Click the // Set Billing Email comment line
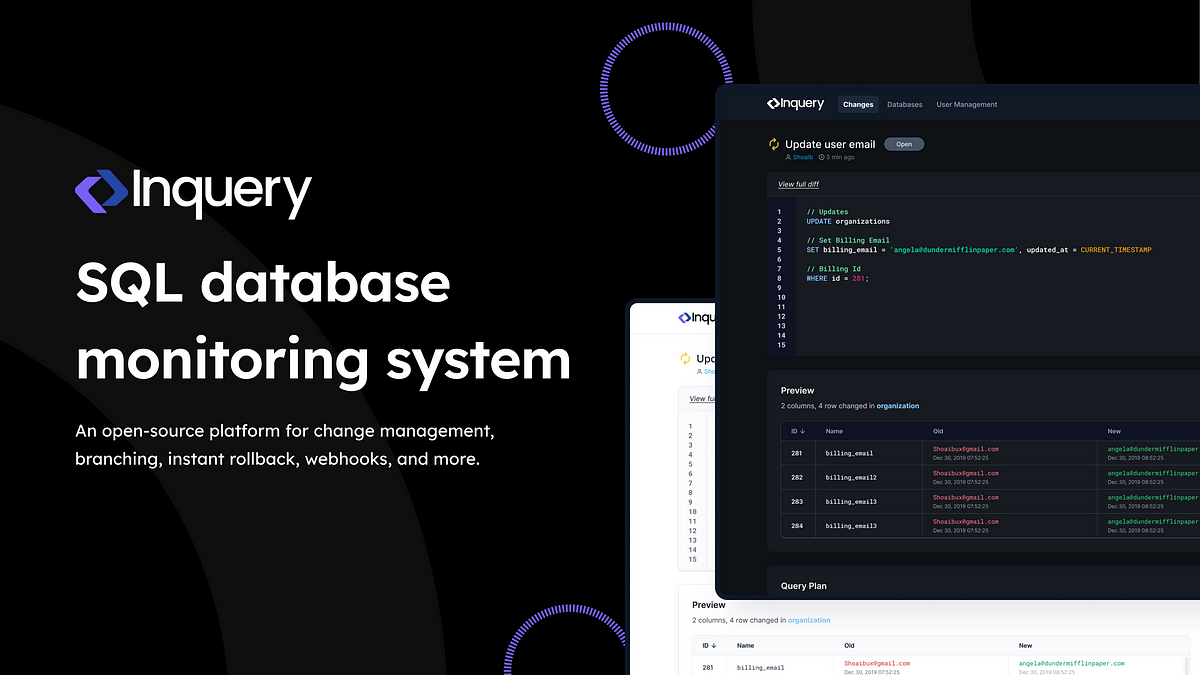The image size is (1200, 675). (848, 240)
